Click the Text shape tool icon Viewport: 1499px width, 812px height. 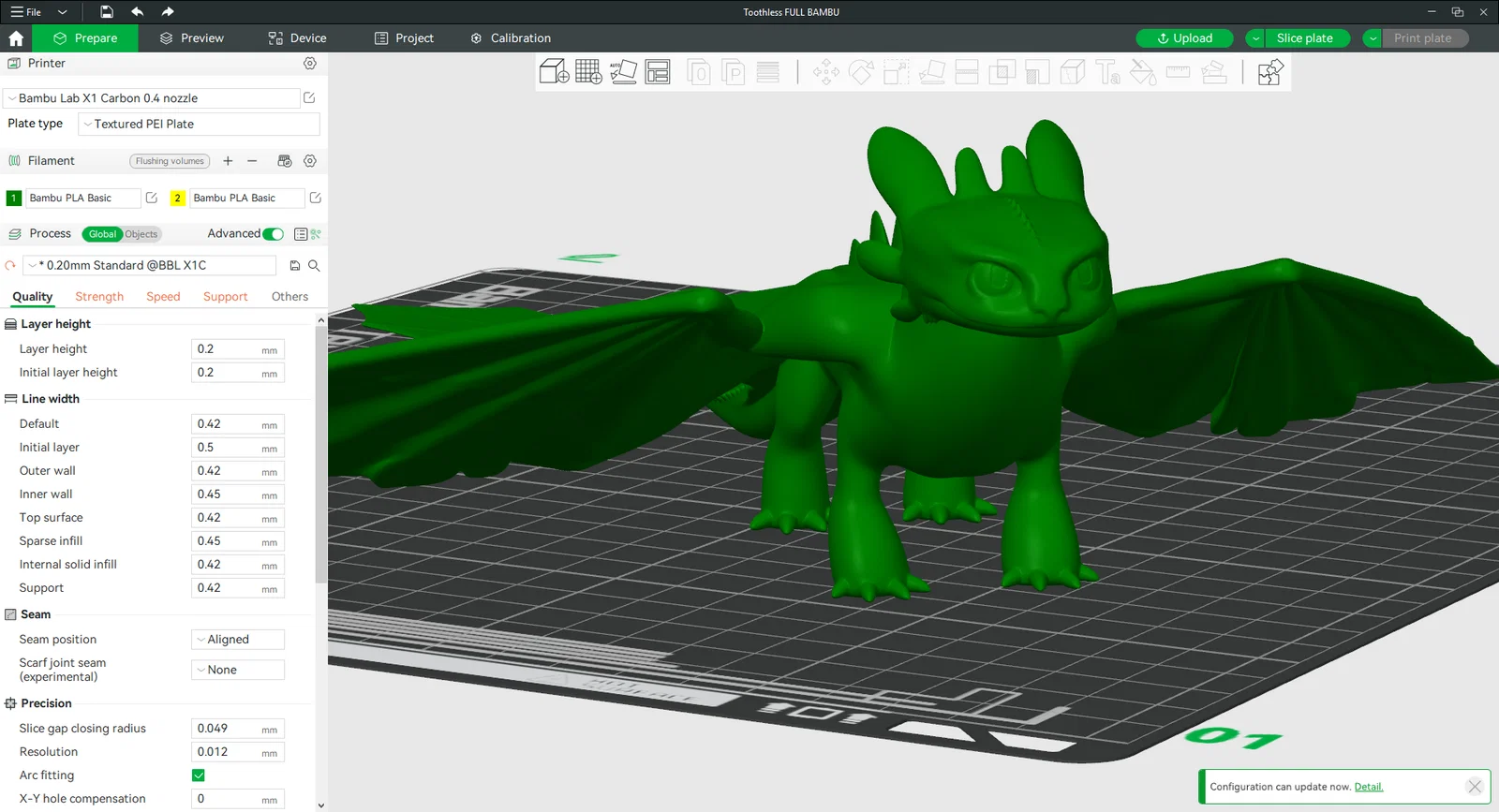click(1107, 72)
